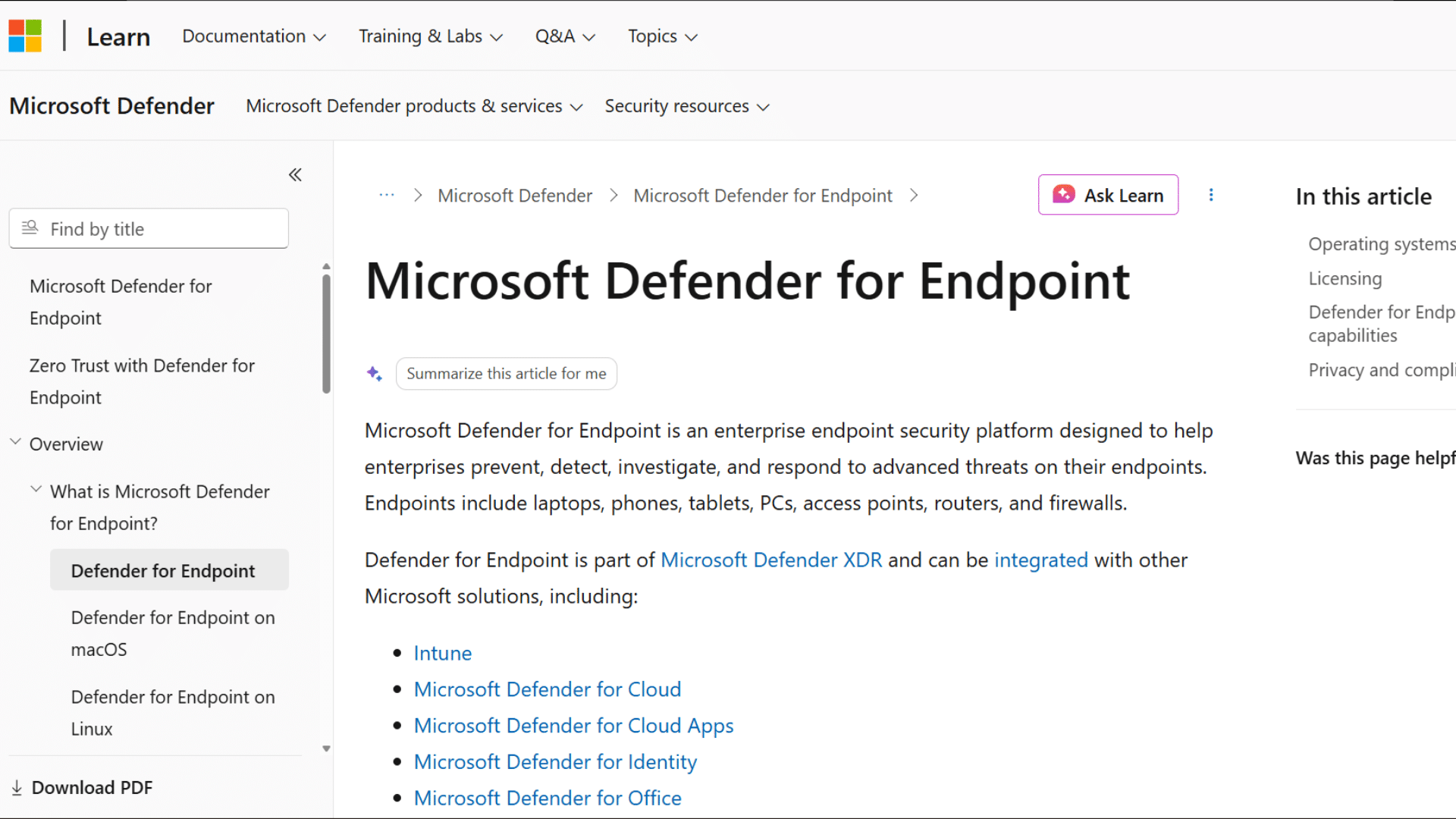Open the Microsoft Defender XDR link

click(771, 560)
